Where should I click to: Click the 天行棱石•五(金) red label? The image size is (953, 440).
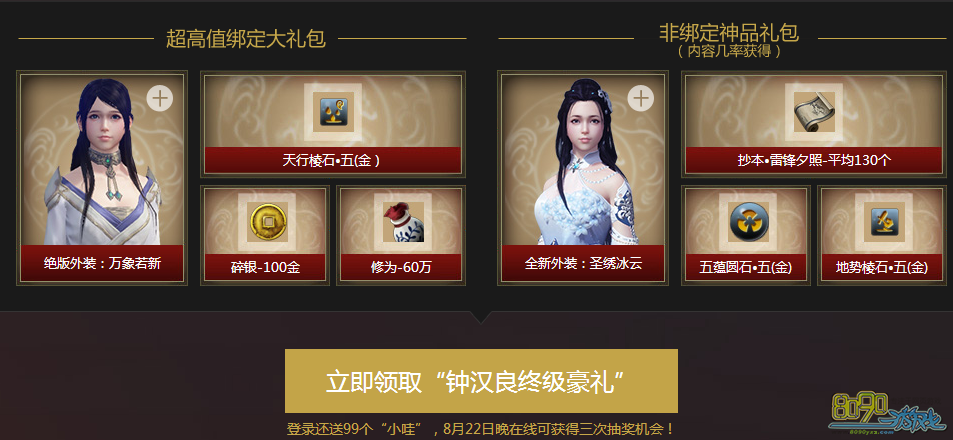tap(333, 161)
